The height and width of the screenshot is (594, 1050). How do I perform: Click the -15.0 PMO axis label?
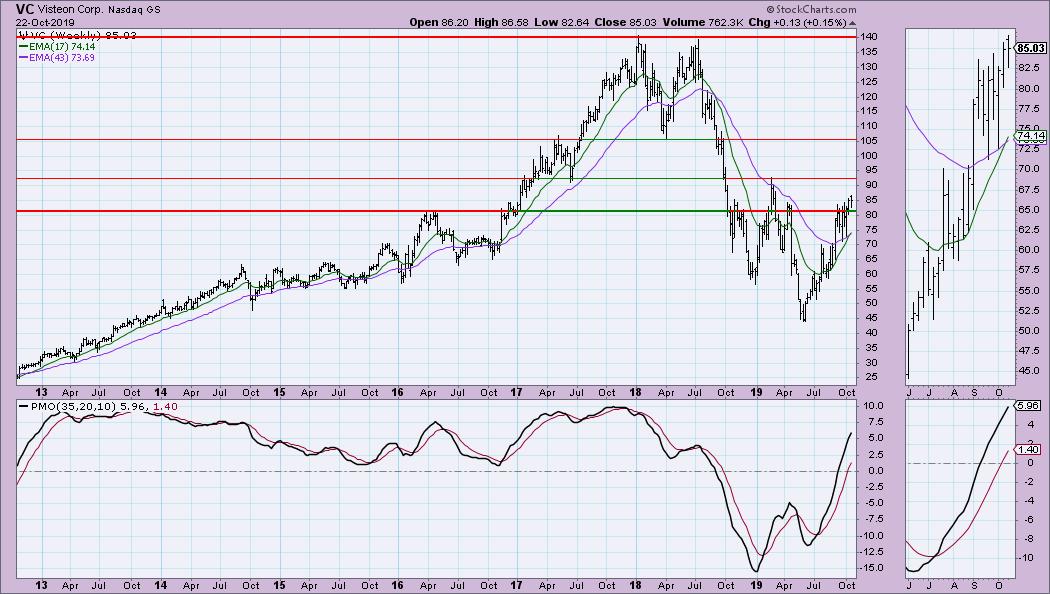(x=871, y=568)
